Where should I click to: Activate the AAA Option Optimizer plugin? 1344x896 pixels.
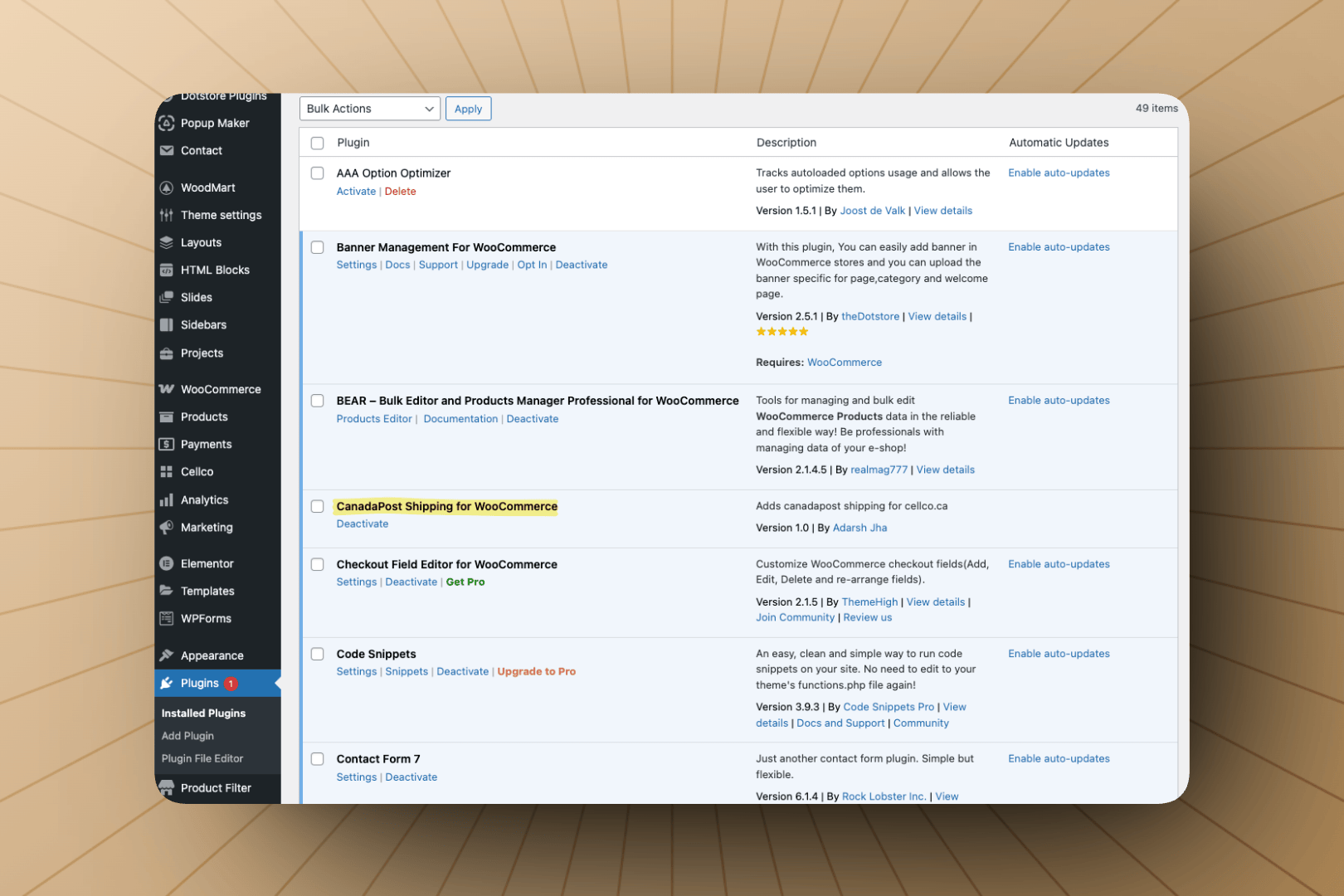tap(356, 192)
